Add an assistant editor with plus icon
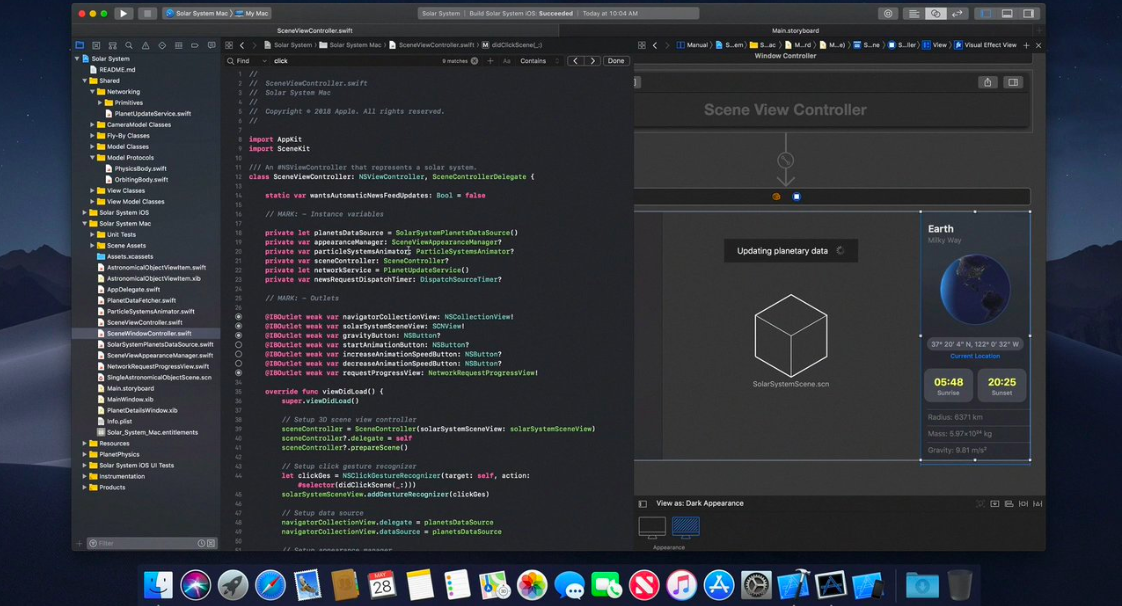This screenshot has height=606, width=1122. (x=1026, y=45)
